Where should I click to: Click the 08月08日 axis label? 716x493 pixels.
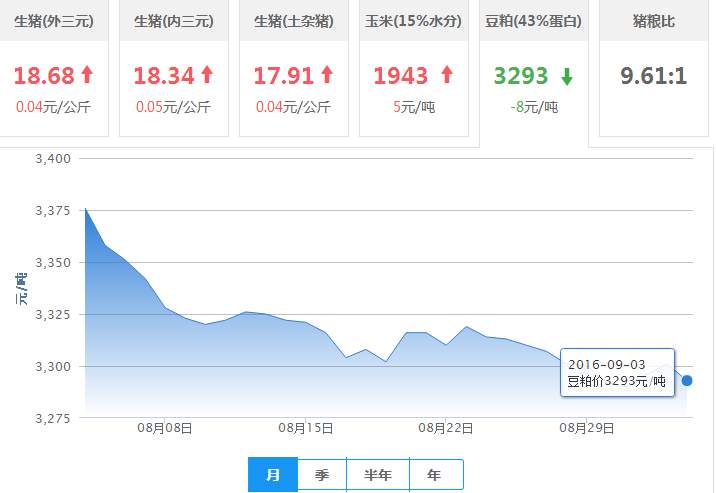pos(165,428)
